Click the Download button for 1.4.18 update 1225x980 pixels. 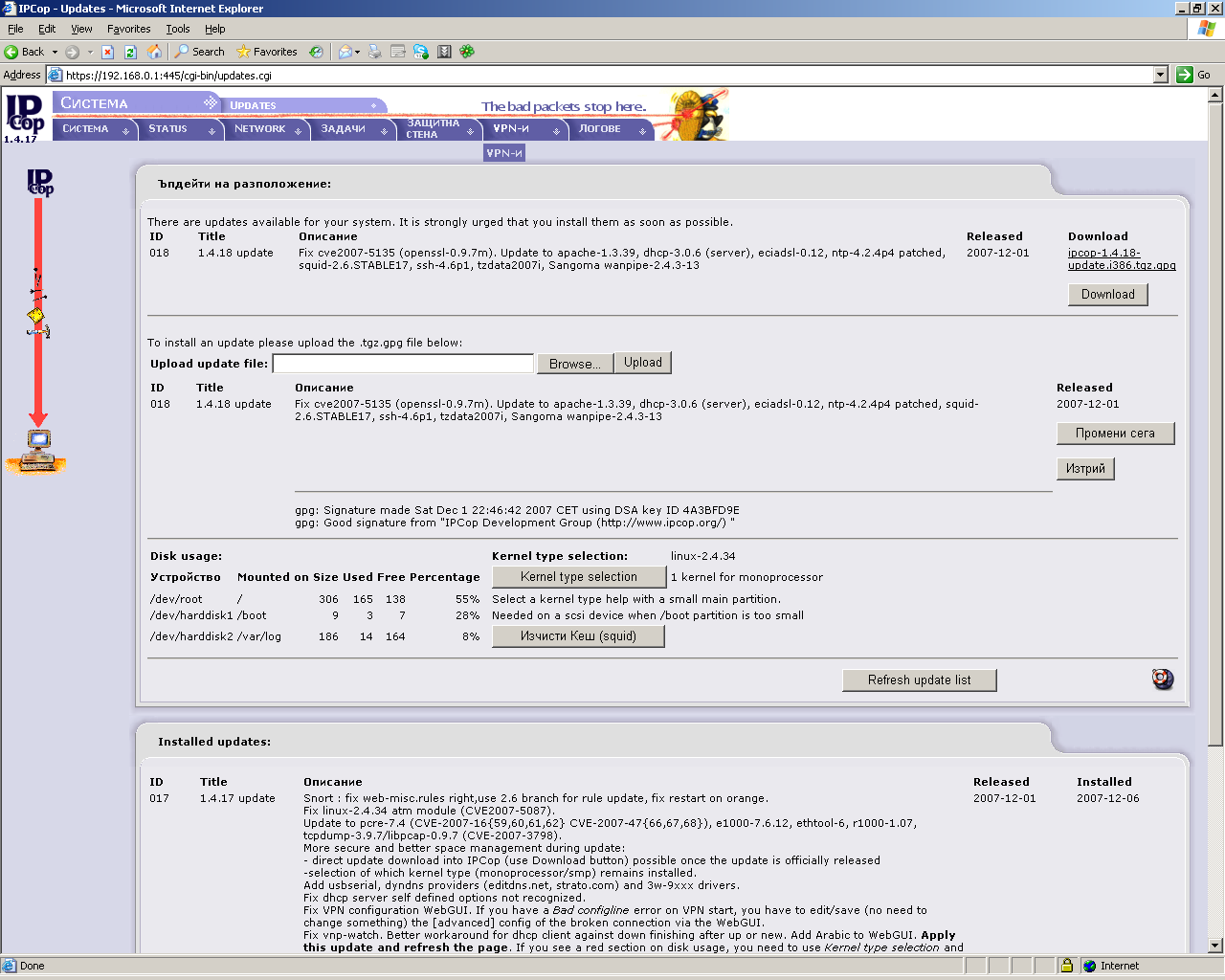1107,295
